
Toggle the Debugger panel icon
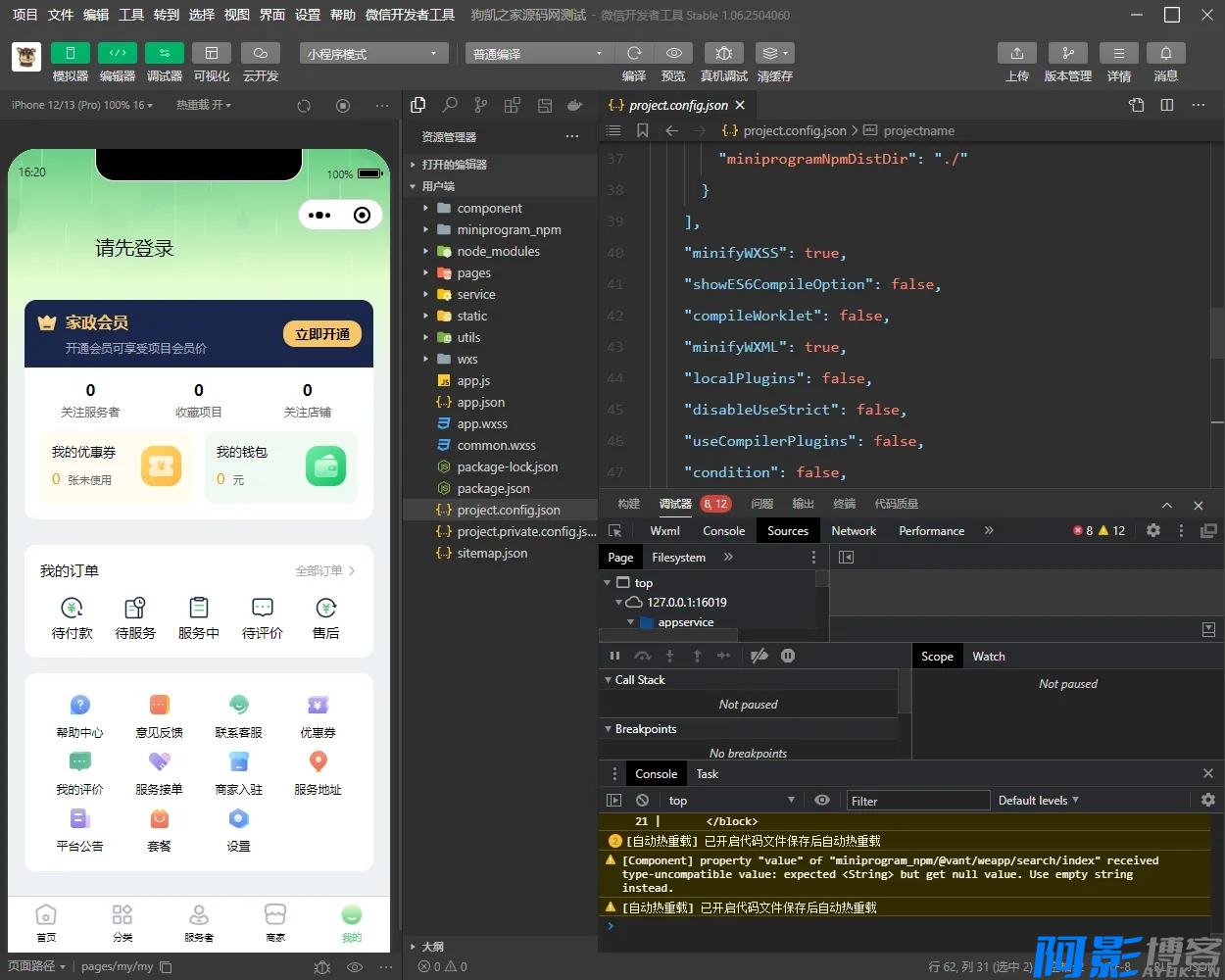tap(164, 53)
